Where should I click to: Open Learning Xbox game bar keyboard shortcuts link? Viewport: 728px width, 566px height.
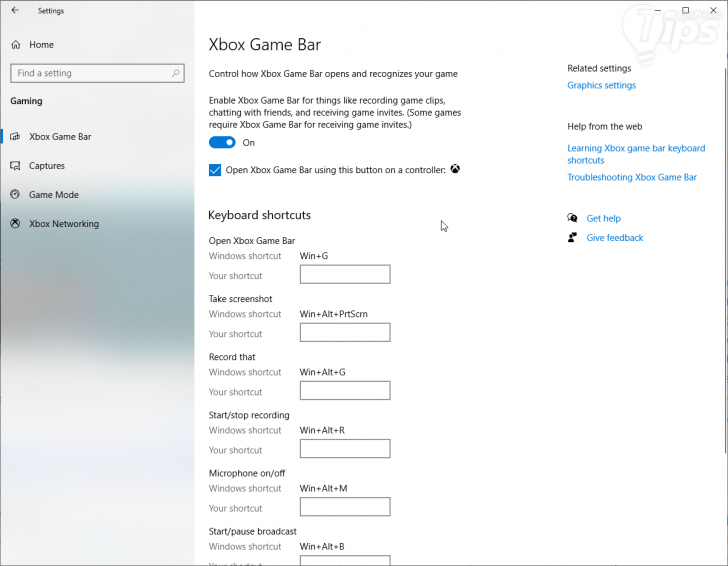(636, 154)
